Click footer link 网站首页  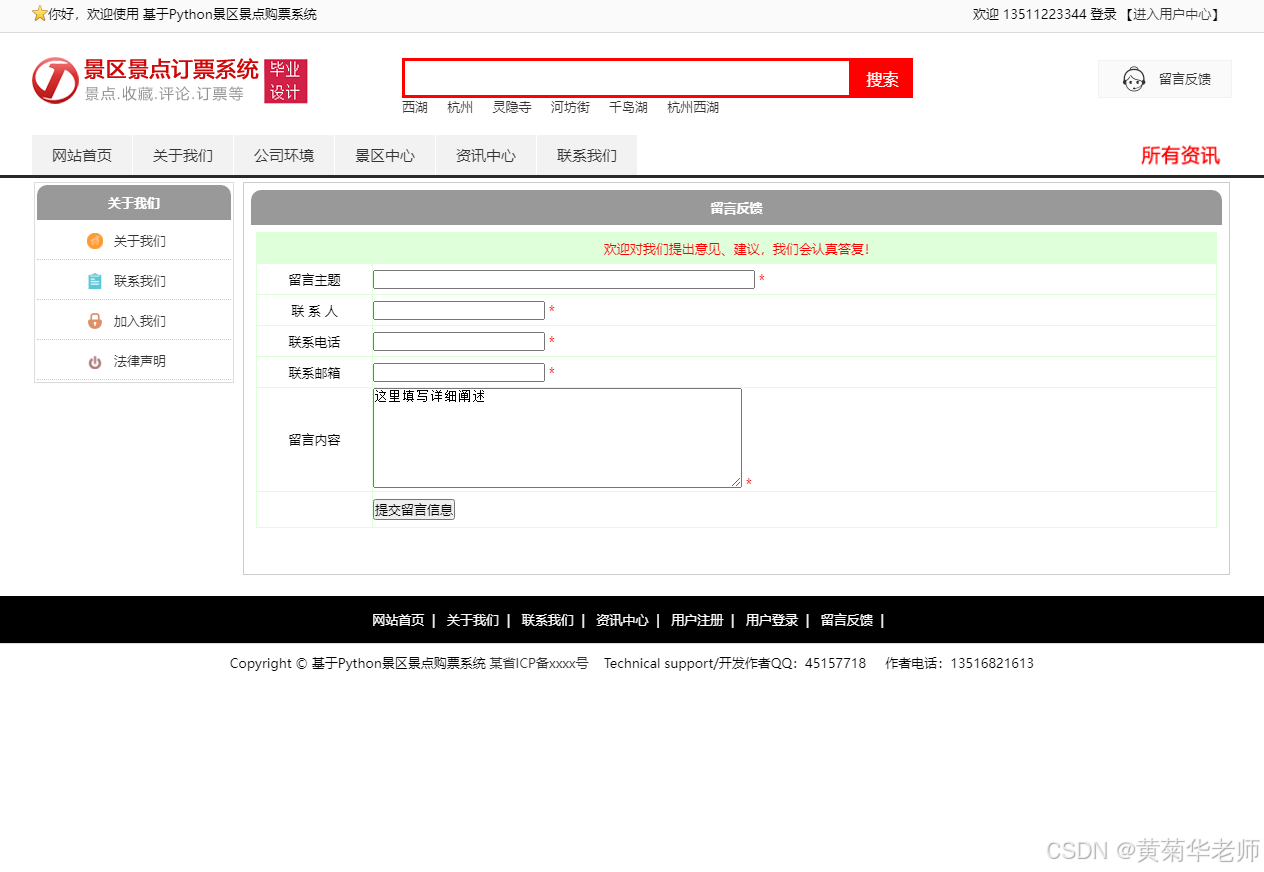(x=398, y=620)
